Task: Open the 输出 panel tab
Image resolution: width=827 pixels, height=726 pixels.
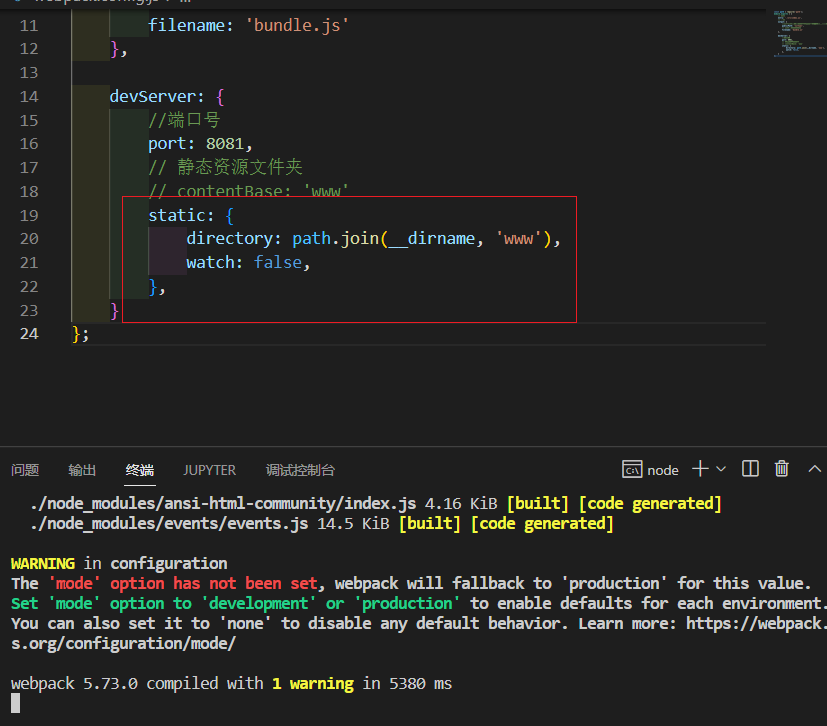Action: (x=82, y=470)
